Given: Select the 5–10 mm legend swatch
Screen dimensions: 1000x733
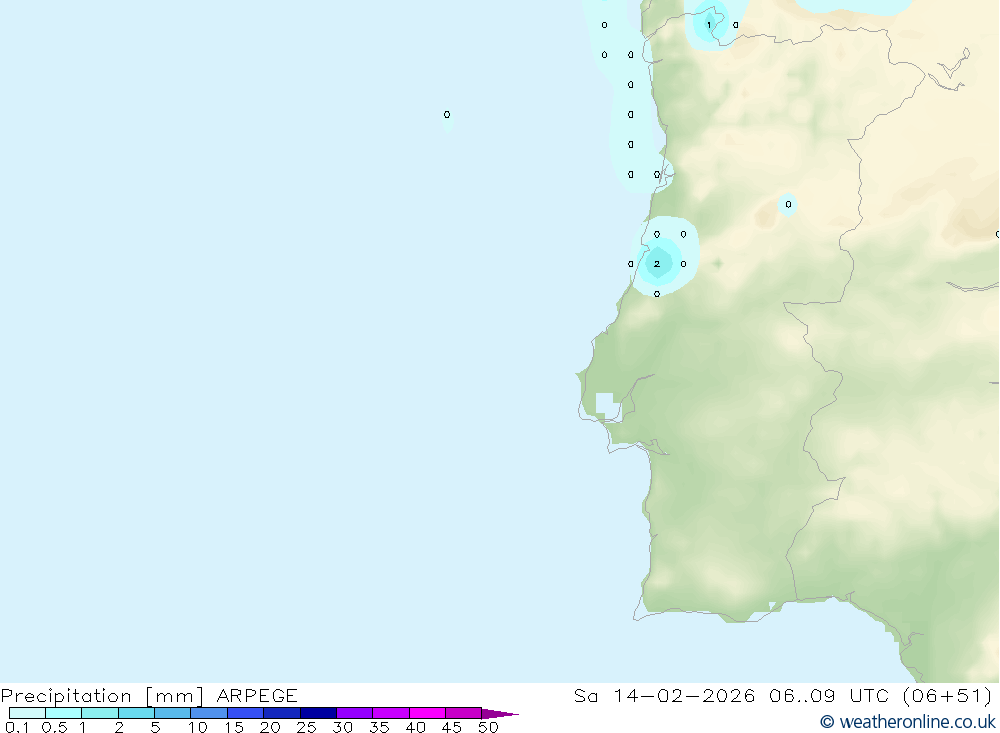Looking at the screenshot, I should pos(173,713).
